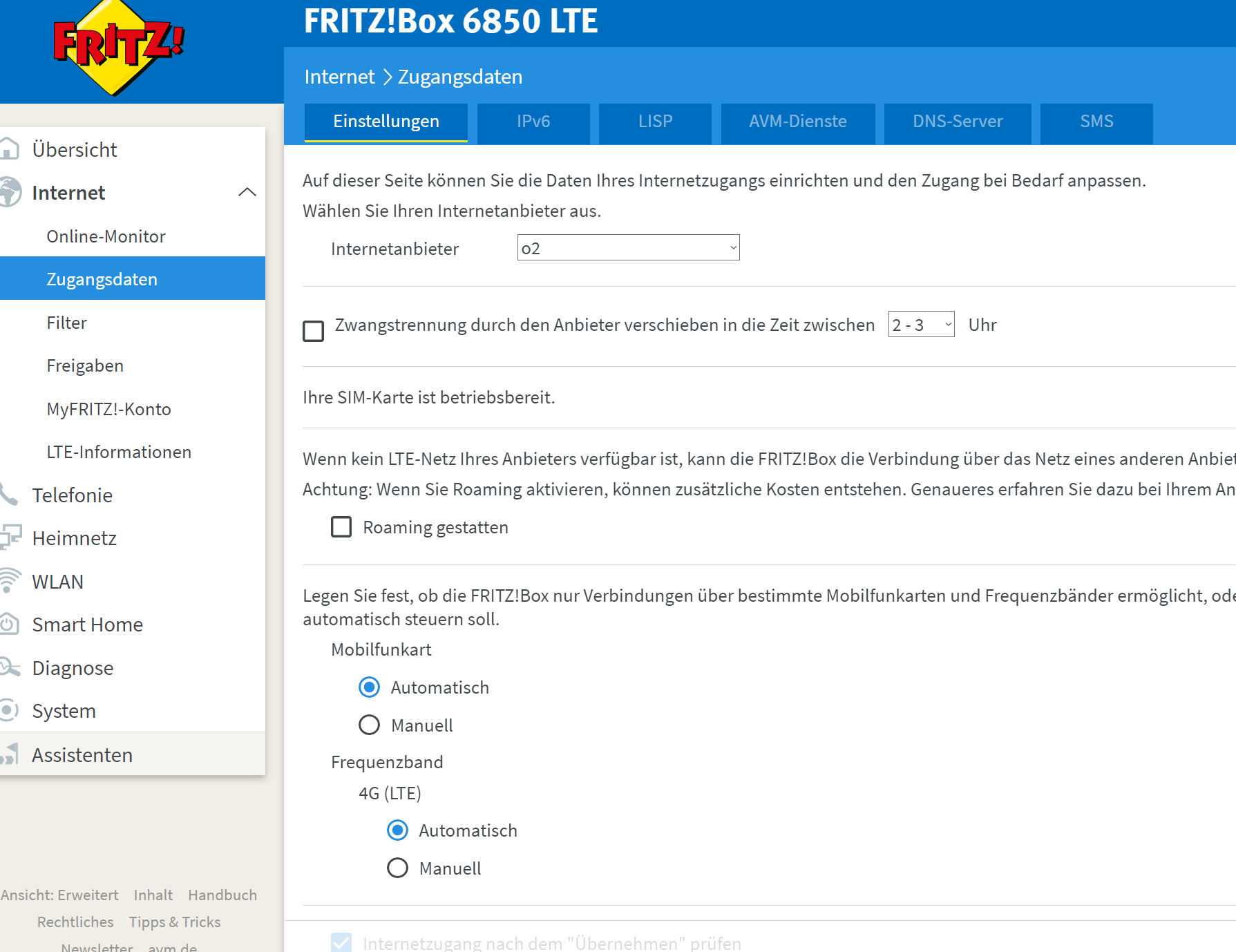
Task: Tick the Roaming gestatten checkbox
Action: pyautogui.click(x=341, y=527)
